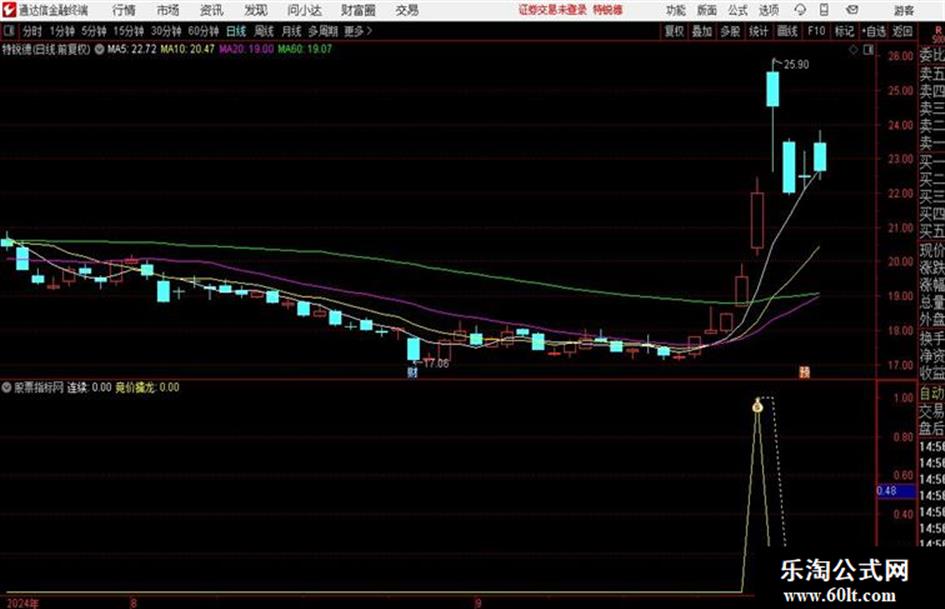This screenshot has width=945, height=609.
Task: Open the 财富圈 menu
Action: pyautogui.click(x=358, y=10)
